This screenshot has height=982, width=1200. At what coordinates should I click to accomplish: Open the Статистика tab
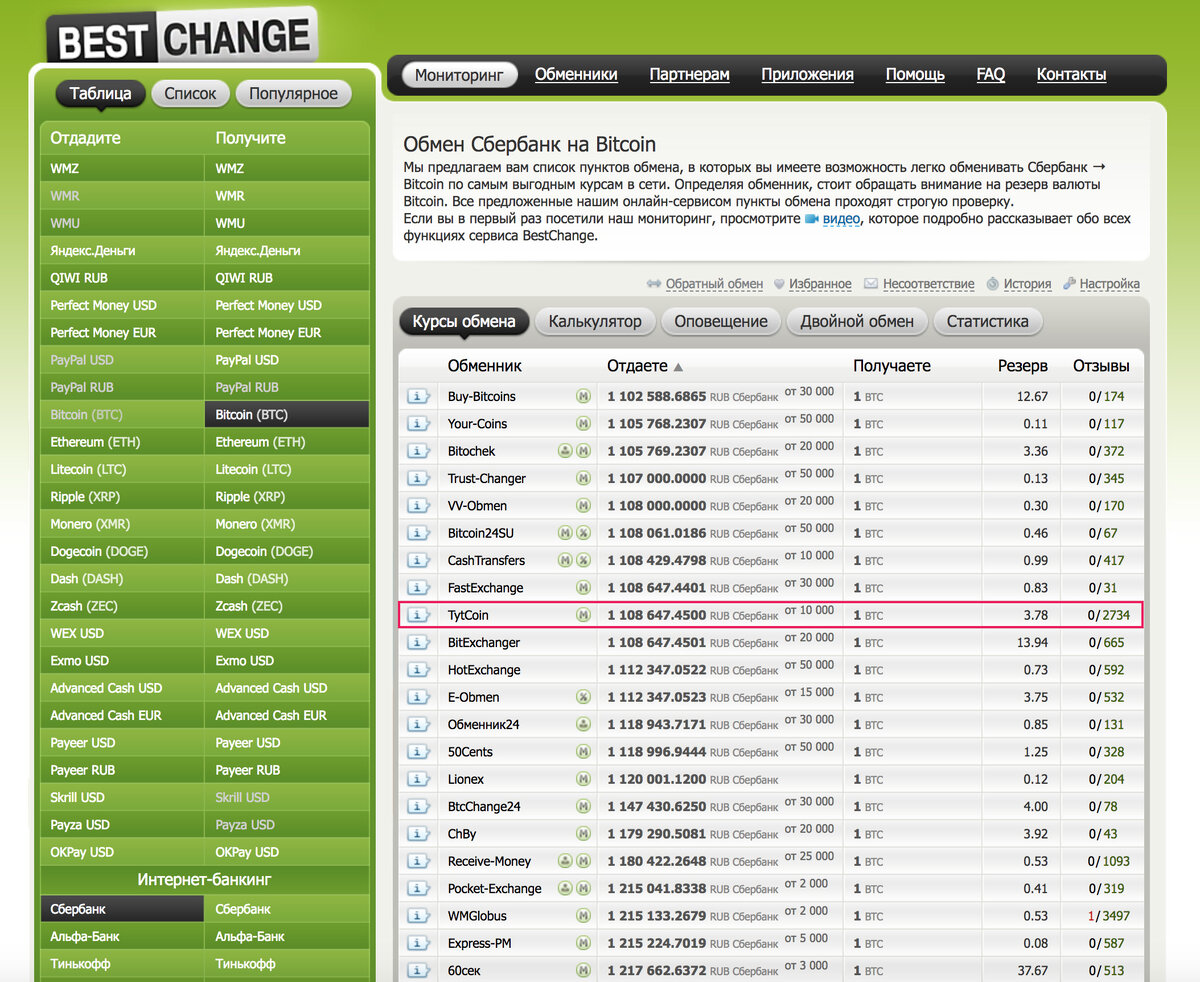(x=988, y=322)
